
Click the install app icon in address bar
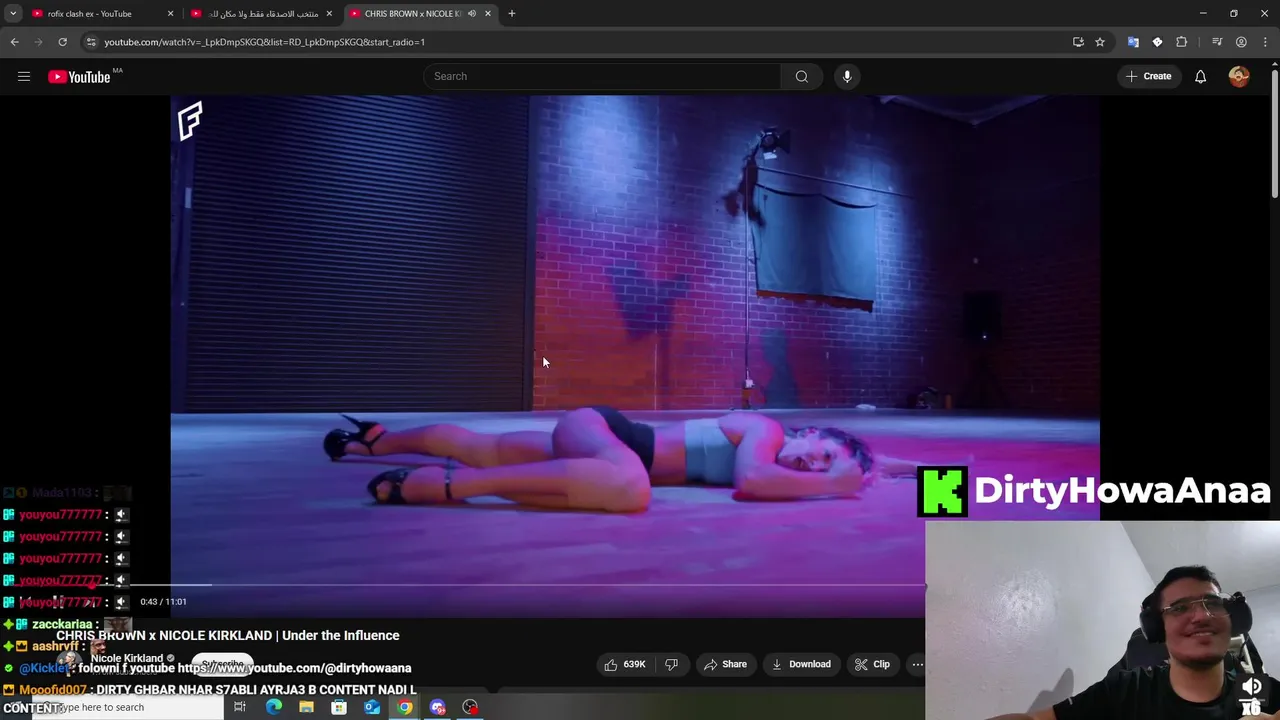coord(1078,42)
